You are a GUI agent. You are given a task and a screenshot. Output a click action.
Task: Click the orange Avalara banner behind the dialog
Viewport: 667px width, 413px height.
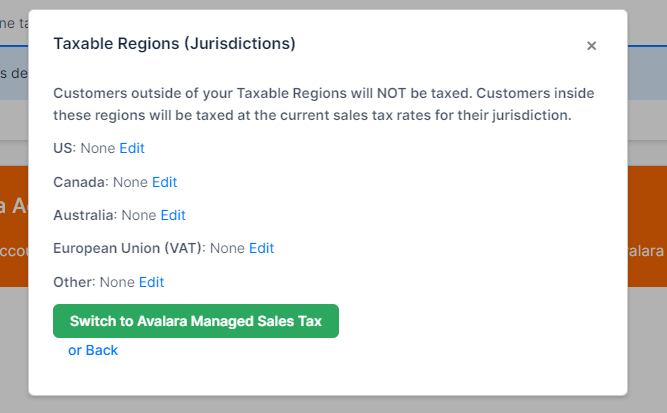(647, 225)
